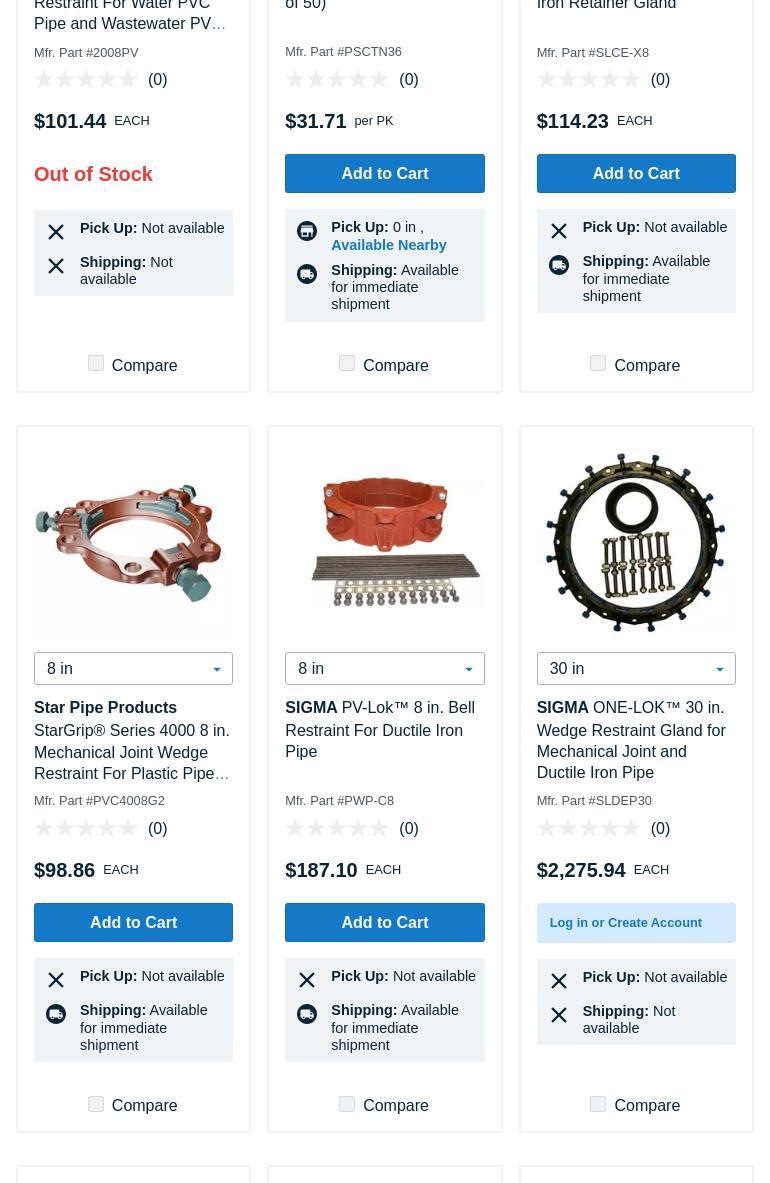Open the SIGMA ONE-LOK 30 in. product title
770x1183 pixels.
tap(632, 740)
